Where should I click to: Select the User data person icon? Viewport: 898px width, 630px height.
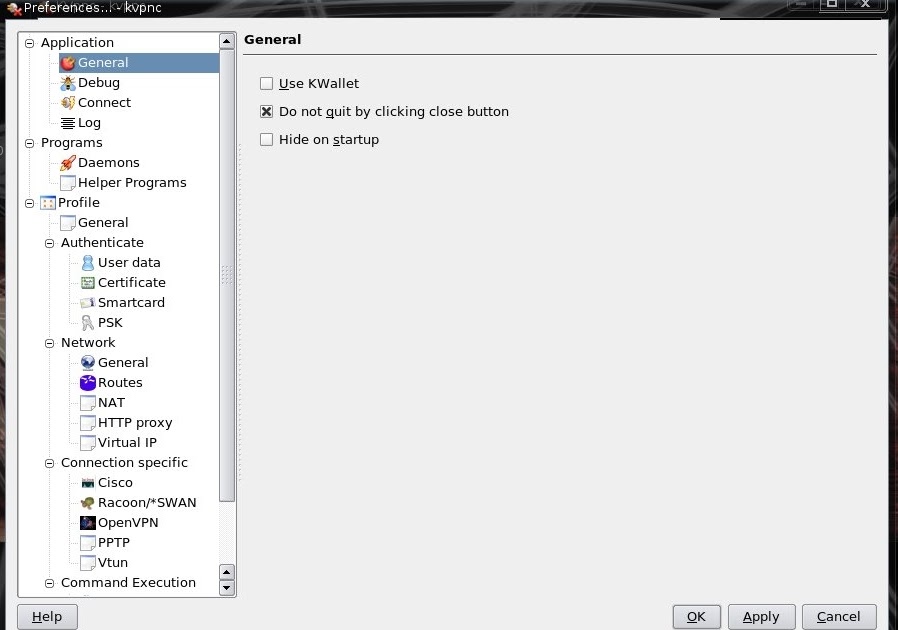(88, 263)
